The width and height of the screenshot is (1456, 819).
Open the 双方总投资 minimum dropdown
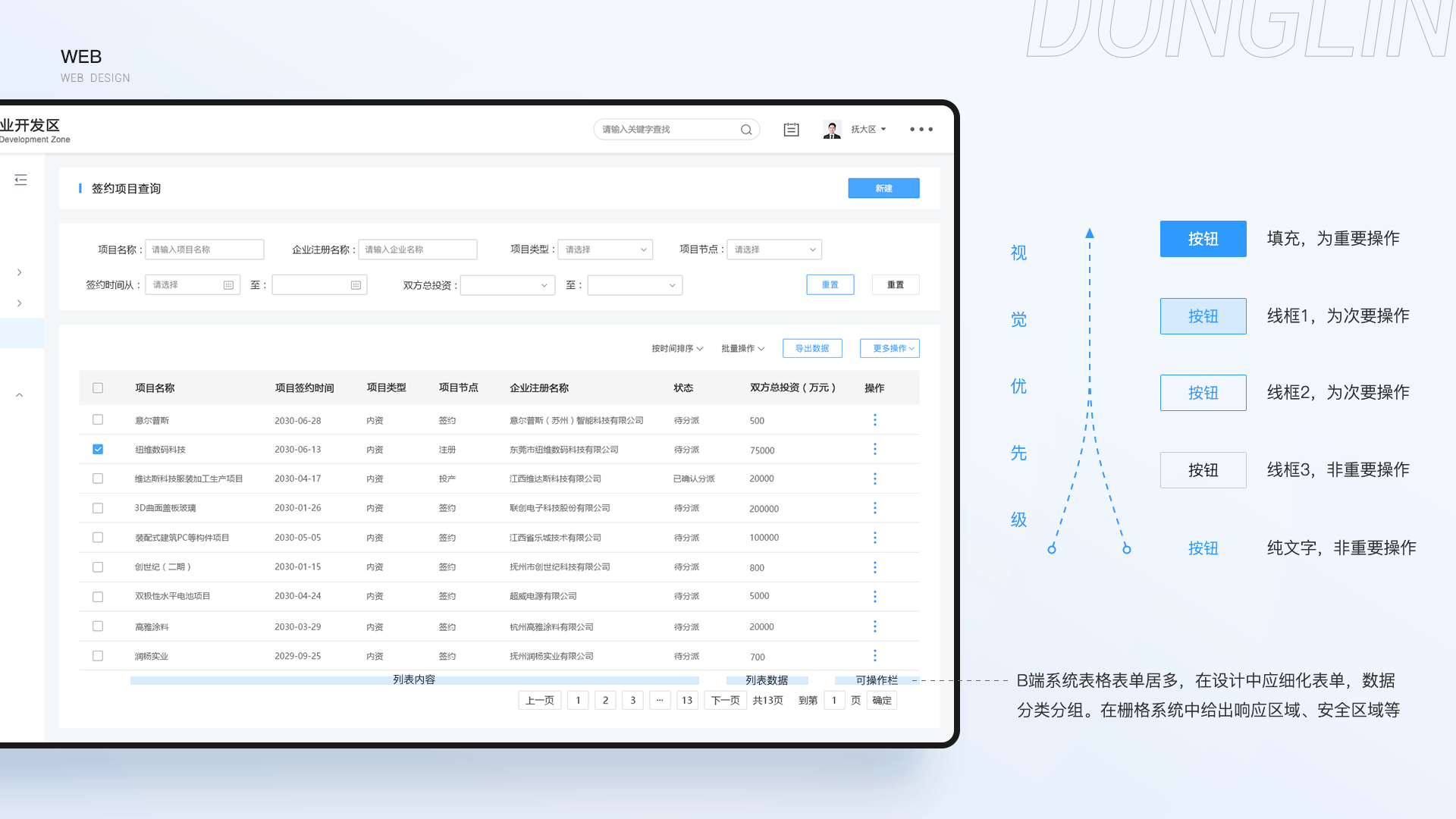pos(508,285)
